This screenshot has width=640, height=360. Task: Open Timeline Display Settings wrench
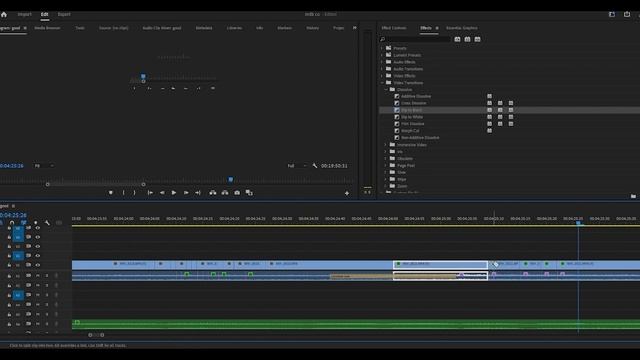coord(47,223)
